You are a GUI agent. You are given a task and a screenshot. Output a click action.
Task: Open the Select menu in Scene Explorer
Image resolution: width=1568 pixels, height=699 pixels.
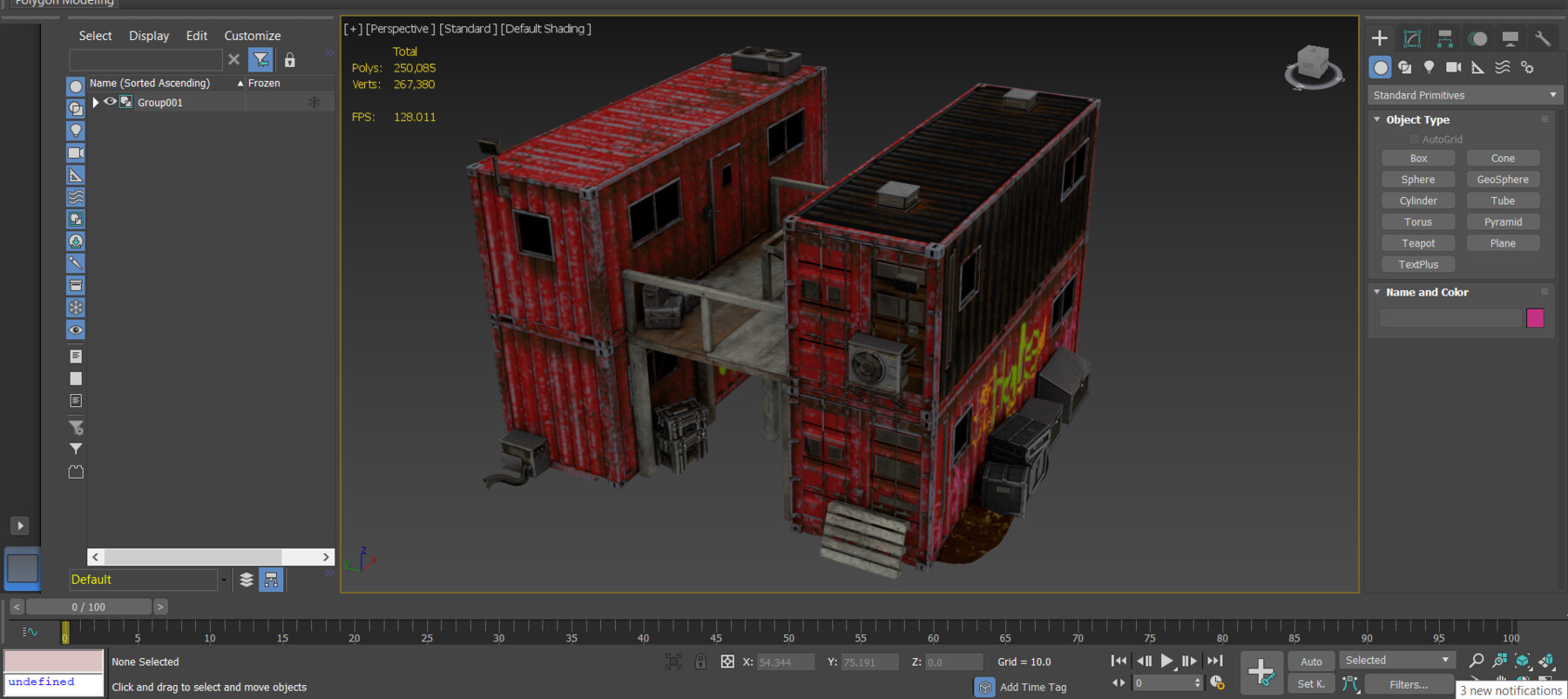95,36
